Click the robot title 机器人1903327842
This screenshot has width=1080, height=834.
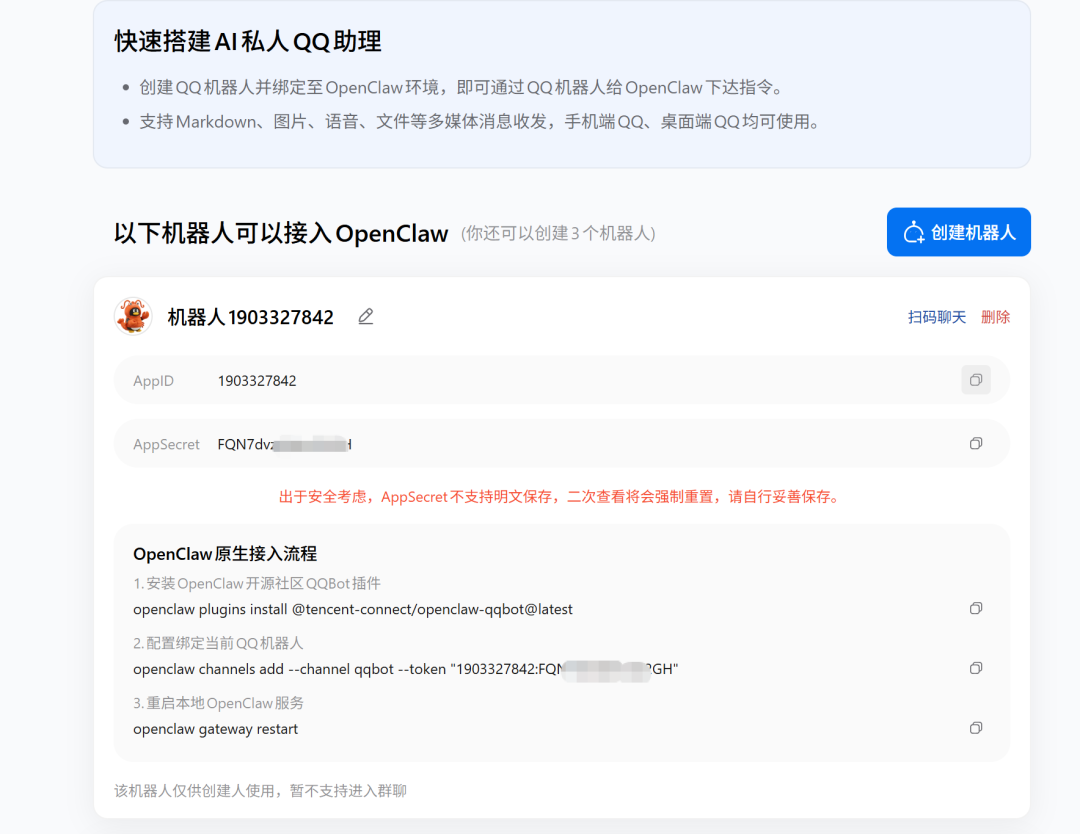251,317
